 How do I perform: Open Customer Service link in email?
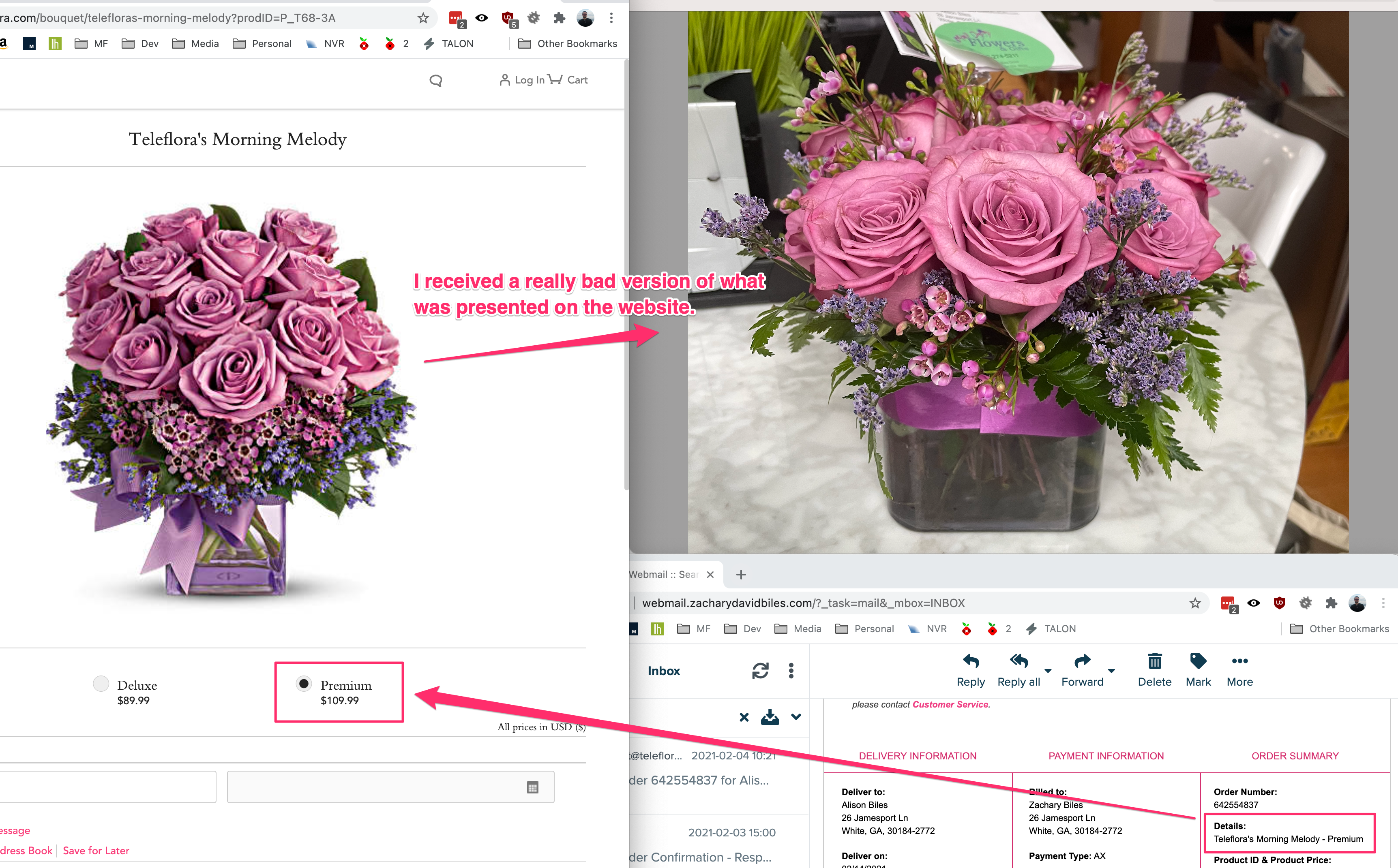pos(950,704)
